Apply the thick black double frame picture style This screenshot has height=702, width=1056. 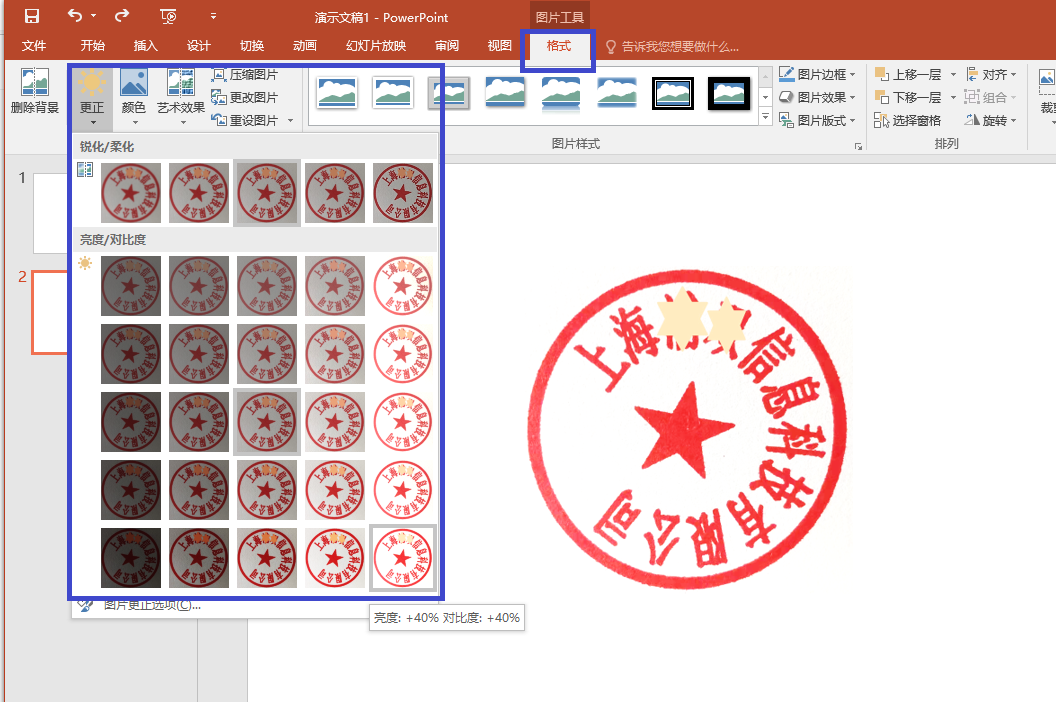(x=673, y=93)
